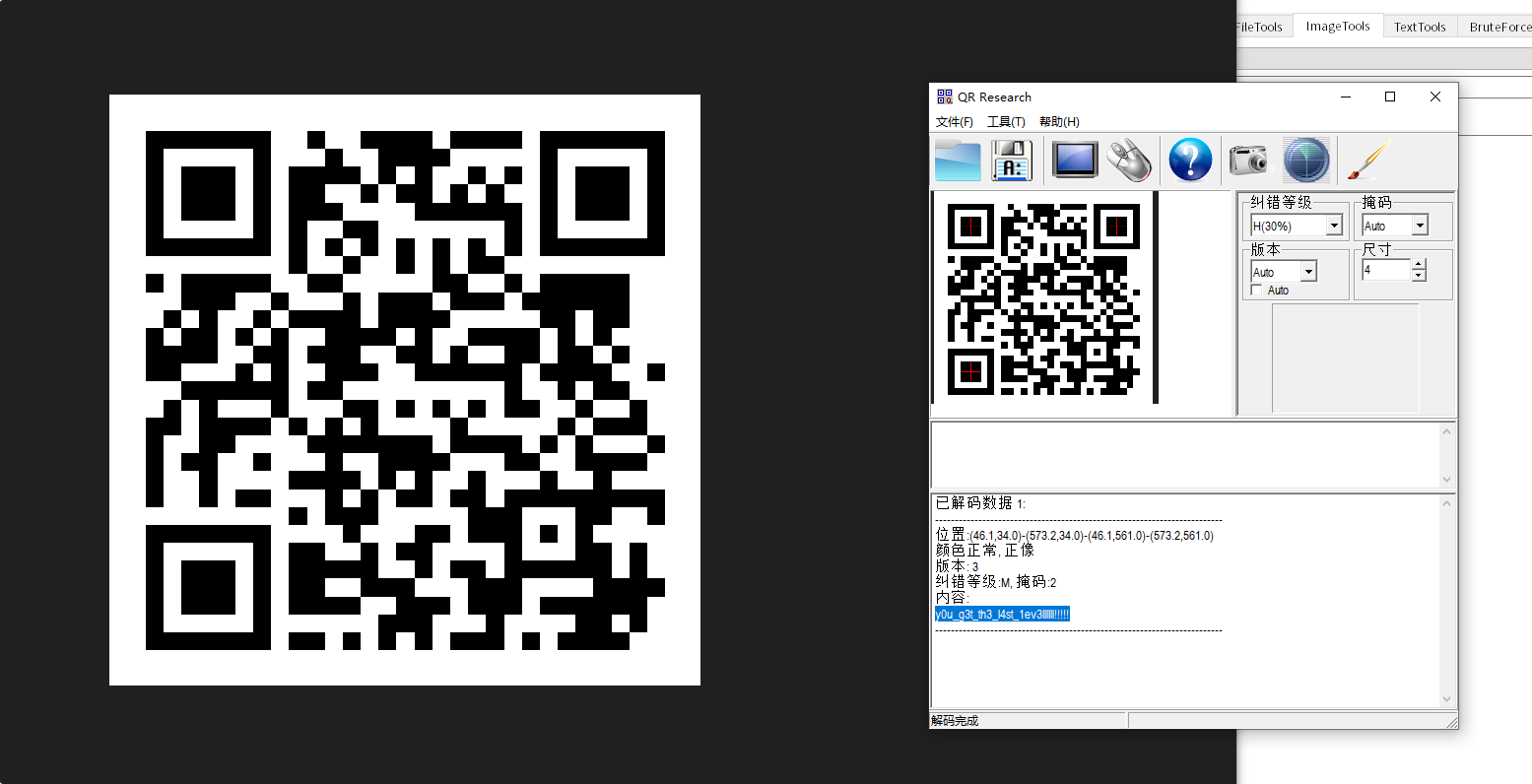The width and height of the screenshot is (1532, 784).
Task: Click the blue radar globe toolbar icon
Action: click(x=1306, y=160)
